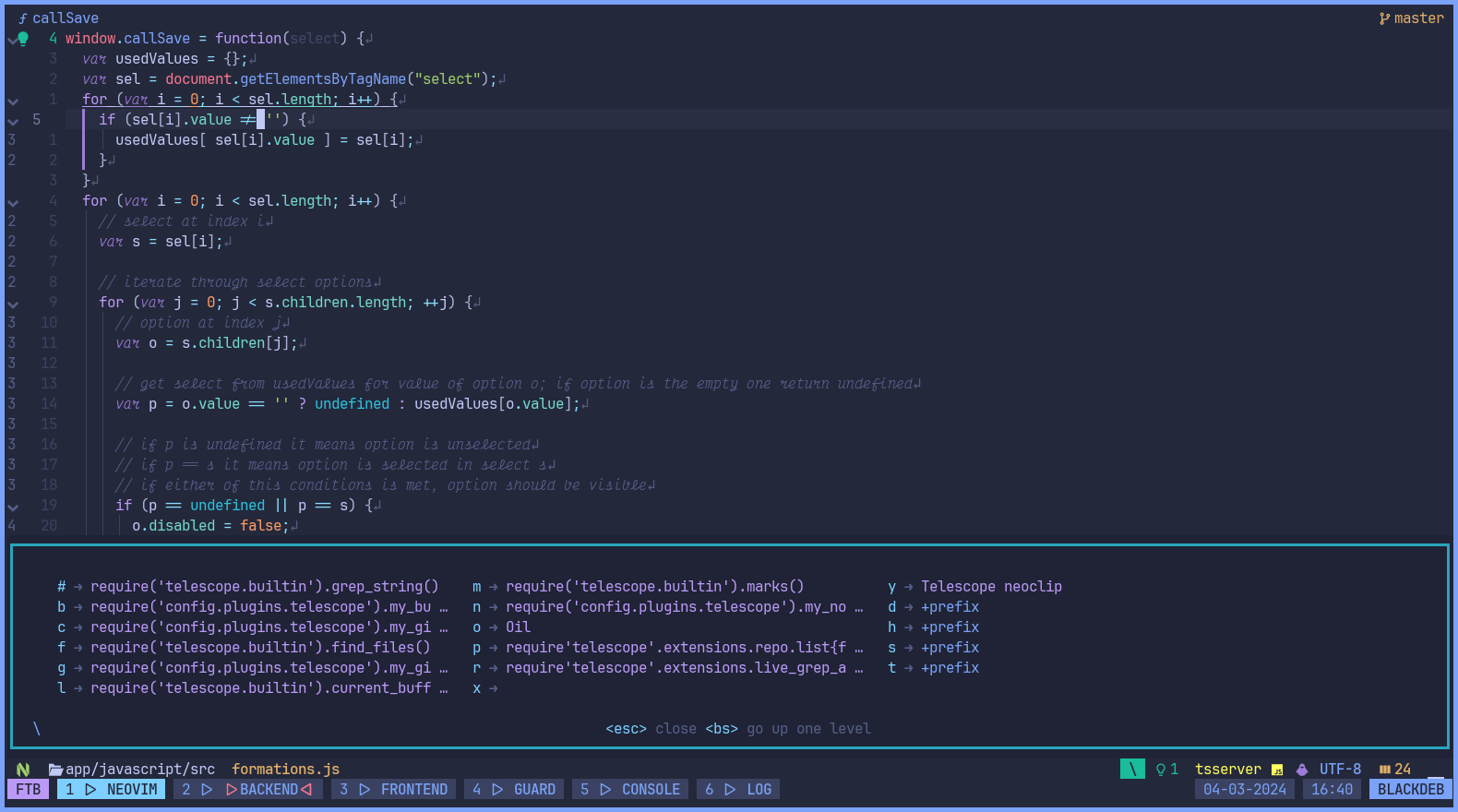Select Telescope neoclip mapping
1458x812 pixels.
pyautogui.click(x=991, y=587)
